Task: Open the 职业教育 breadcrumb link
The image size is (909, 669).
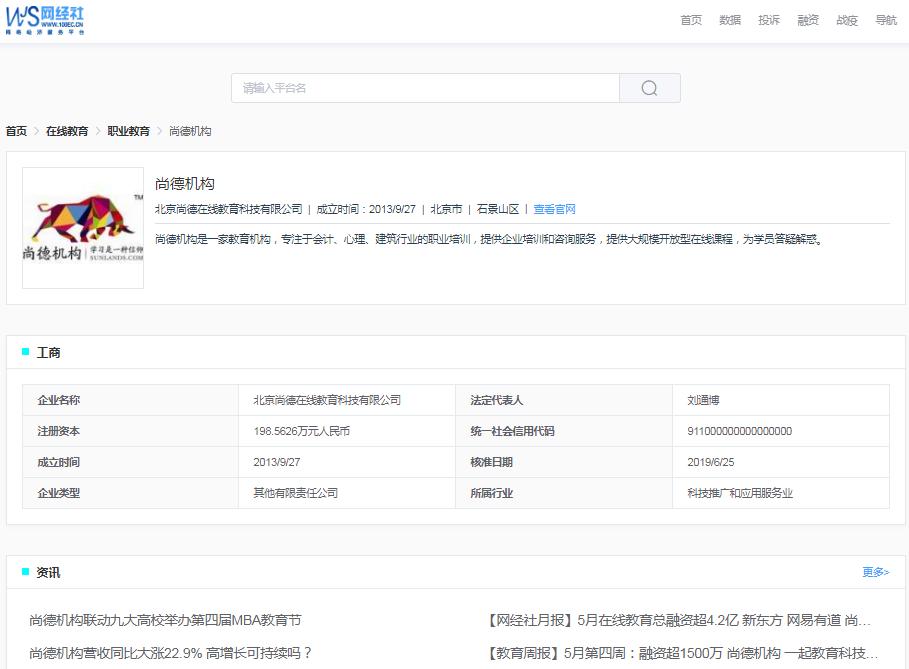Action: (x=127, y=130)
